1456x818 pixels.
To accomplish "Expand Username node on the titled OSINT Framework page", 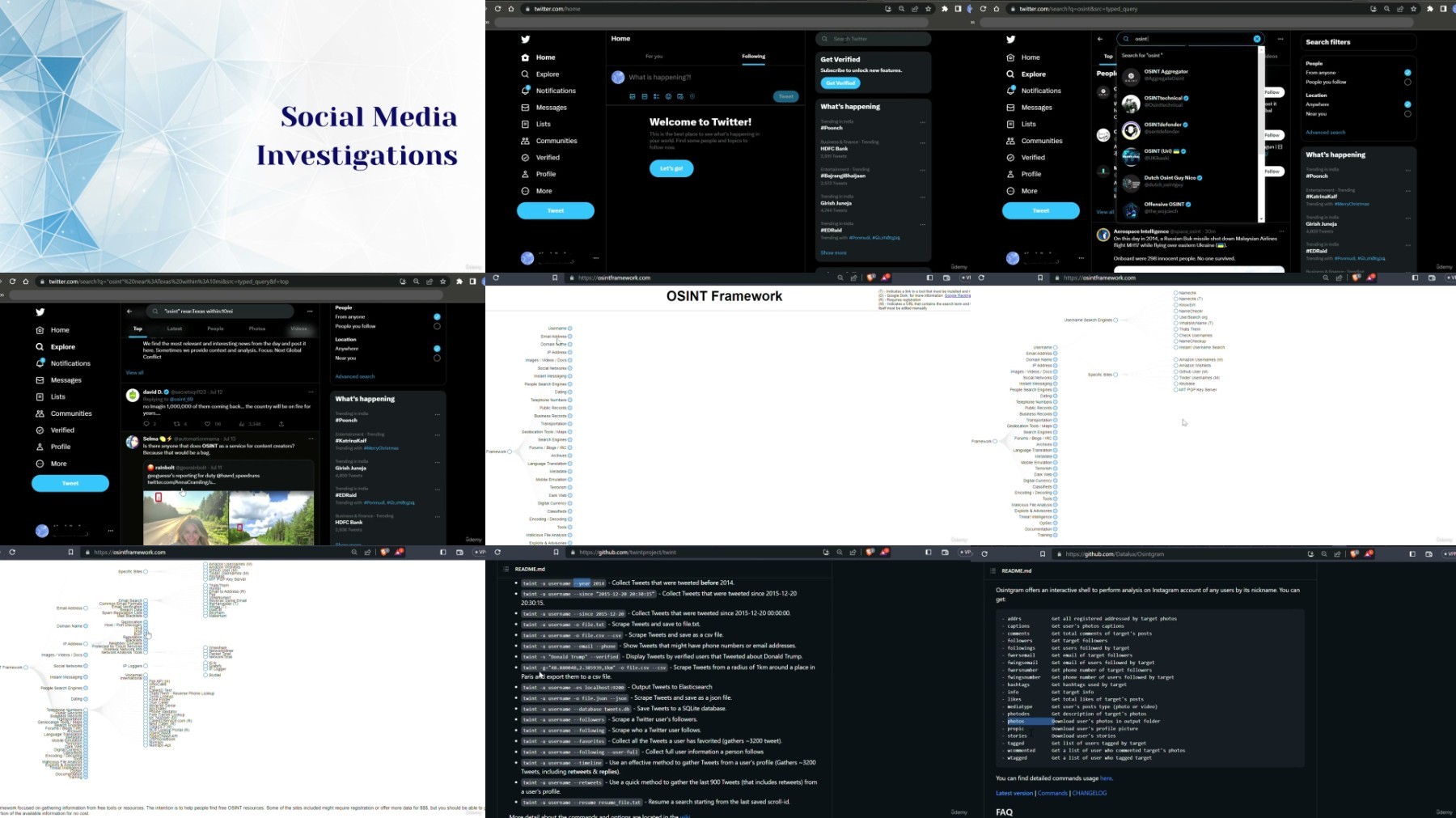I will click(x=569, y=328).
